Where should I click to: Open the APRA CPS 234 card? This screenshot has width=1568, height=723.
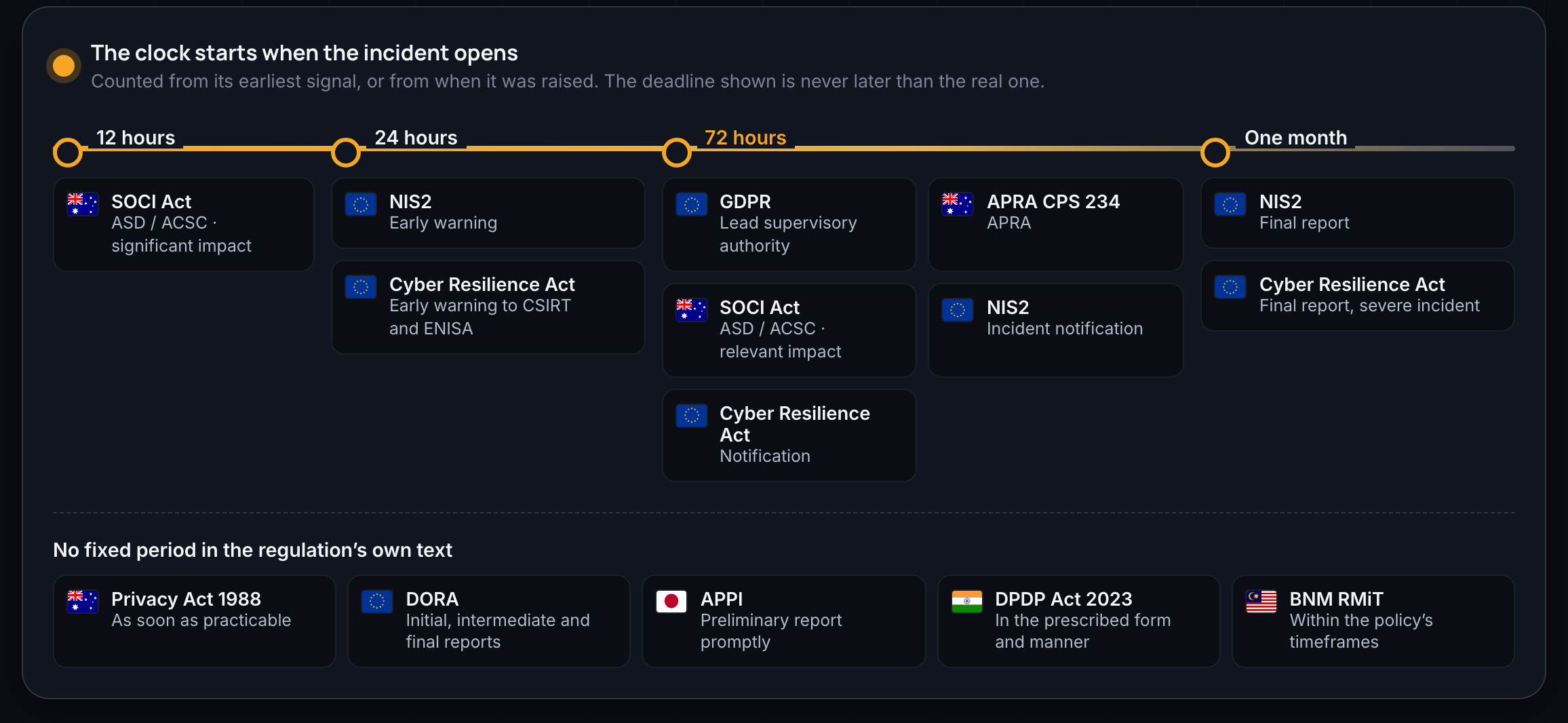click(x=1056, y=224)
